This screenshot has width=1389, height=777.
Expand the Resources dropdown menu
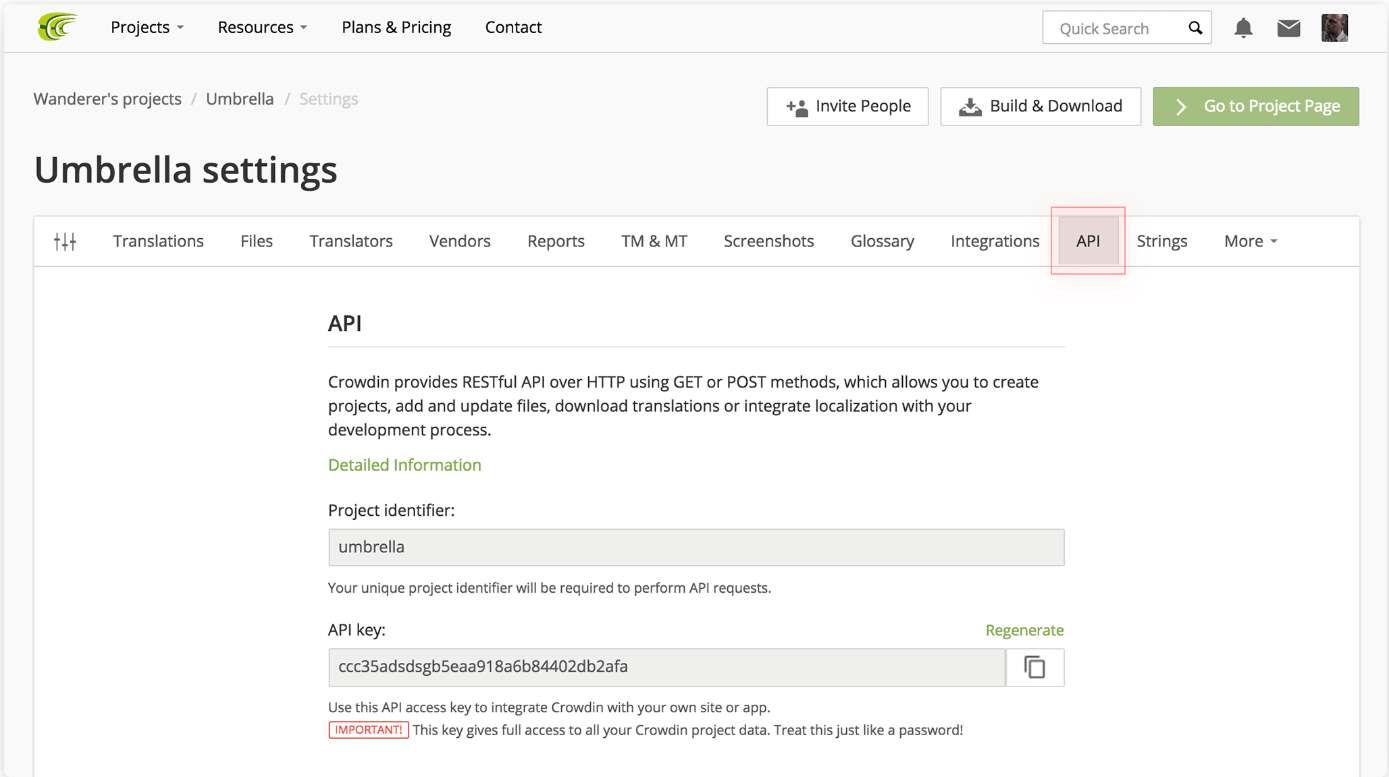(262, 27)
